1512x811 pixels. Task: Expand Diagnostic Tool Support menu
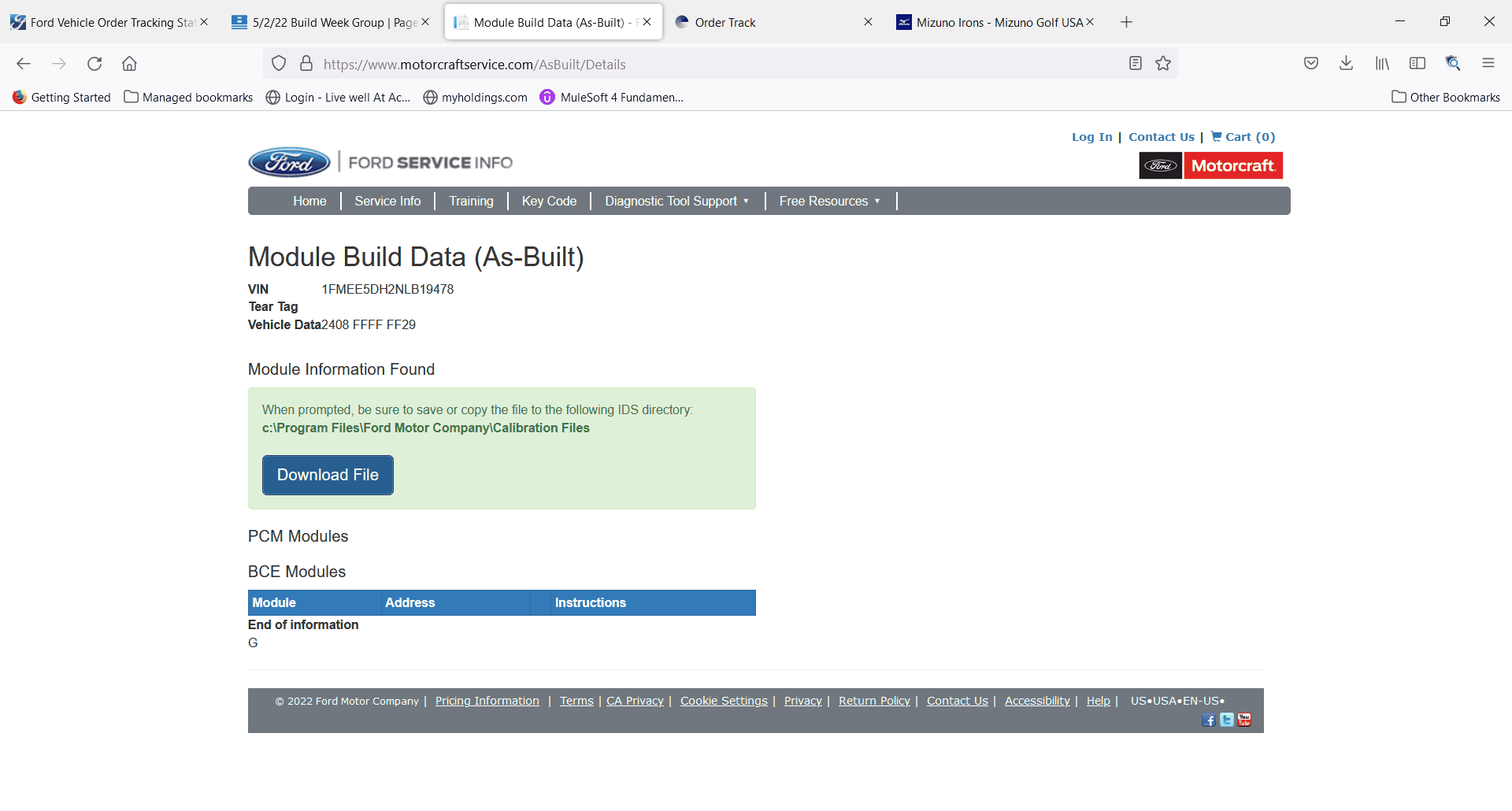click(676, 202)
